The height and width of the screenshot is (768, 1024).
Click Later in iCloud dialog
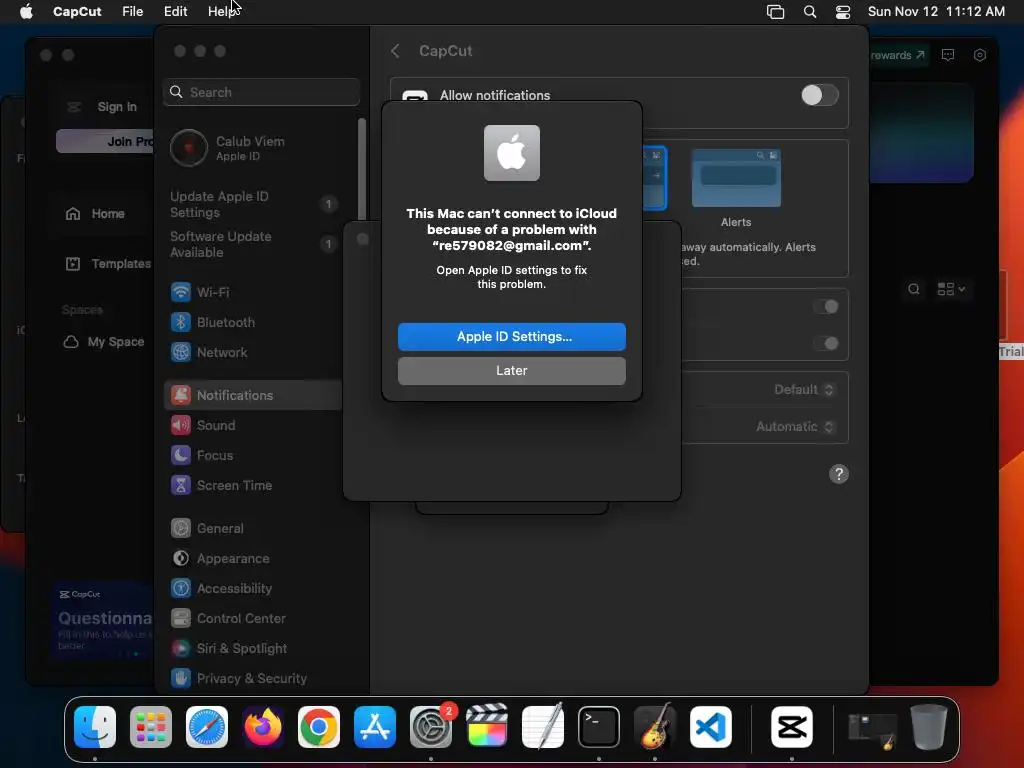click(512, 370)
